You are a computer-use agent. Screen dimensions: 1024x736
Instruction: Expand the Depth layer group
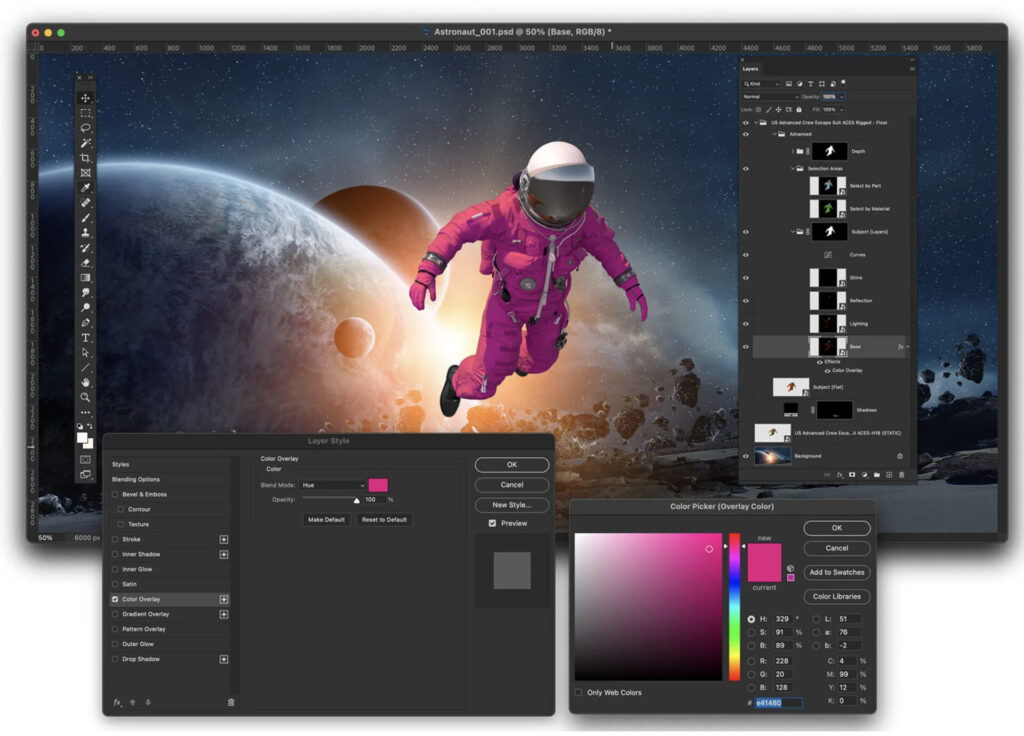click(x=791, y=151)
